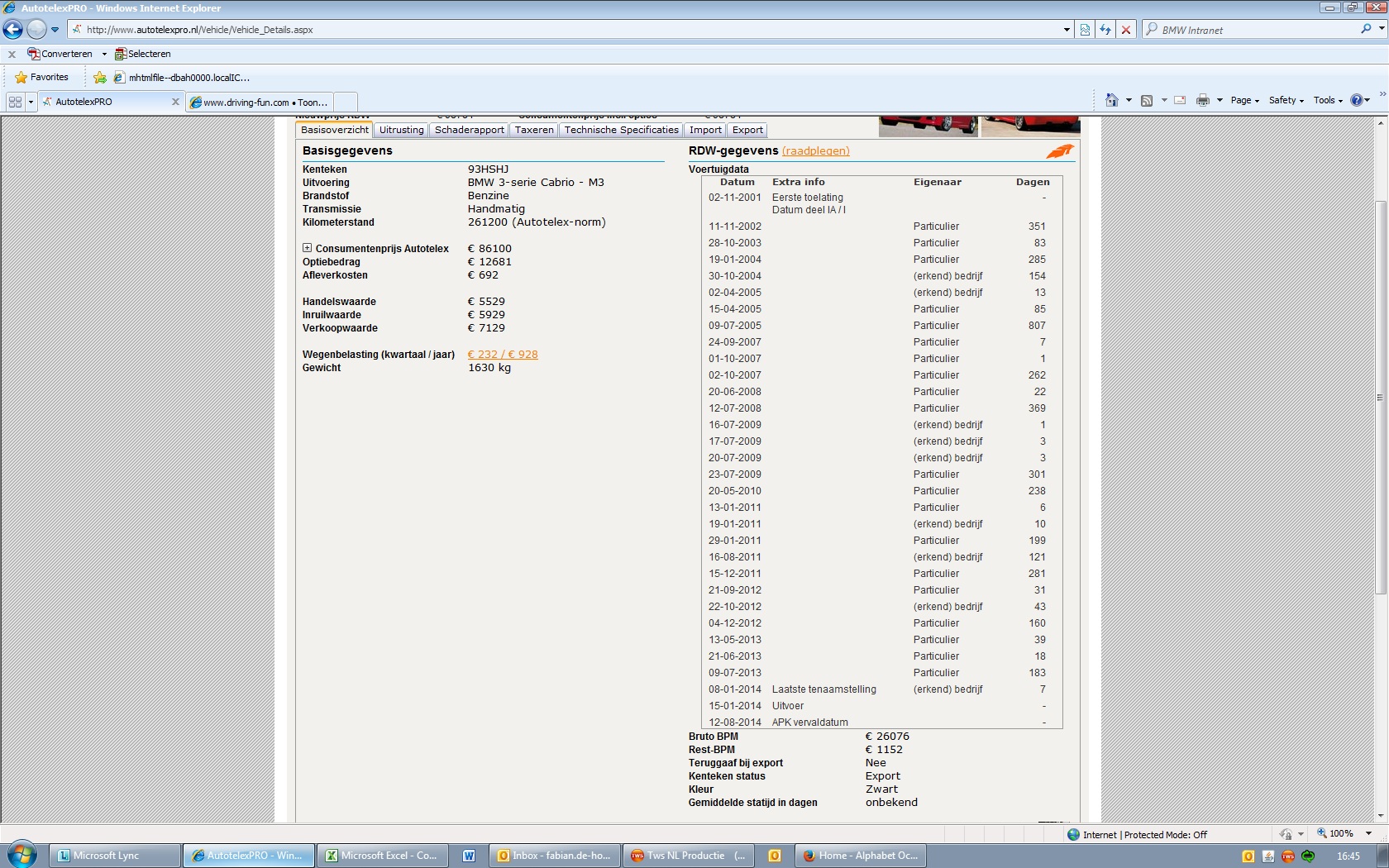Image resolution: width=1389 pixels, height=868 pixels.
Task: Switch to the Basisoverzicht tab
Action: pos(335,130)
